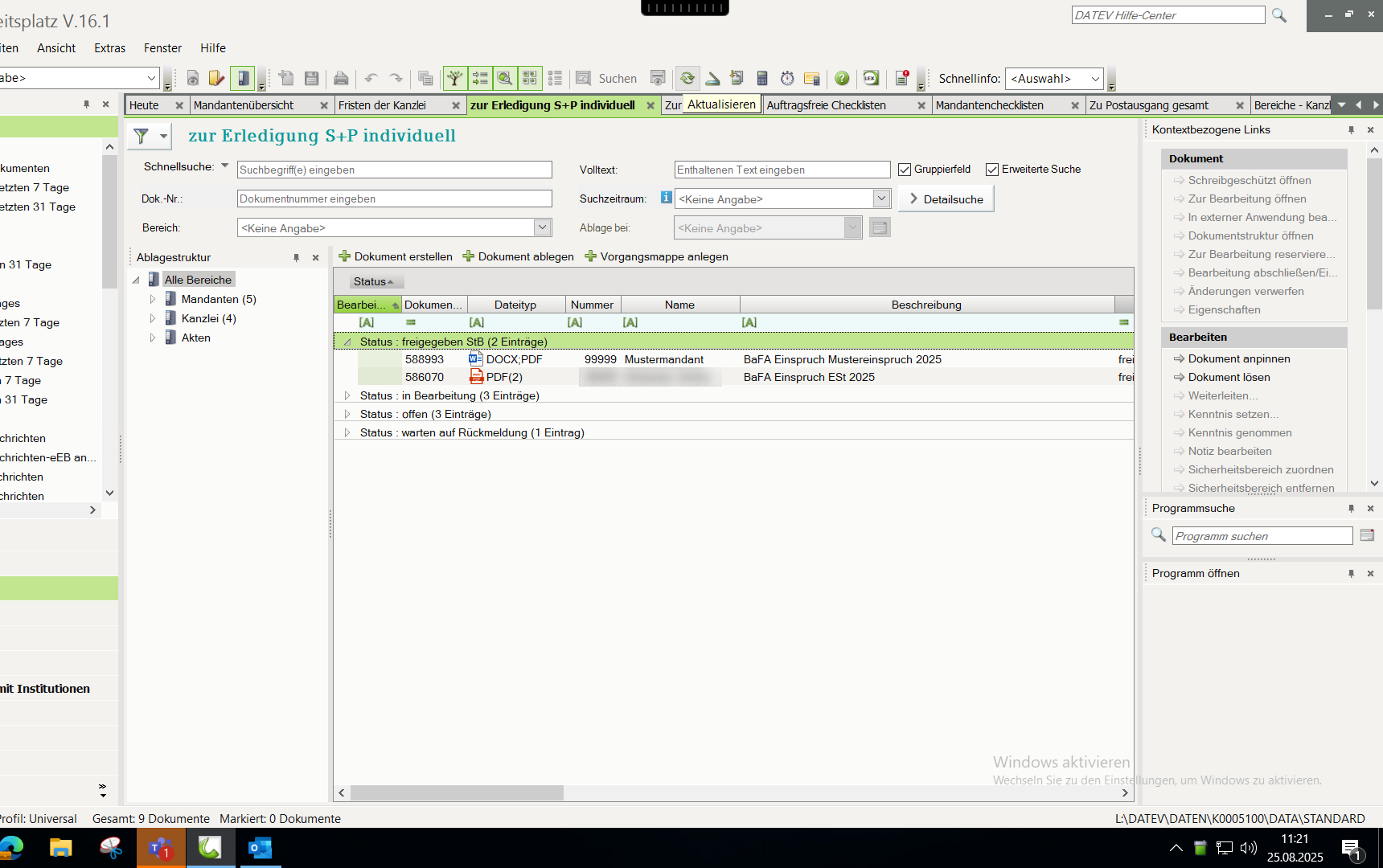Open help via green question mark icon
The image size is (1383, 868).
point(842,78)
